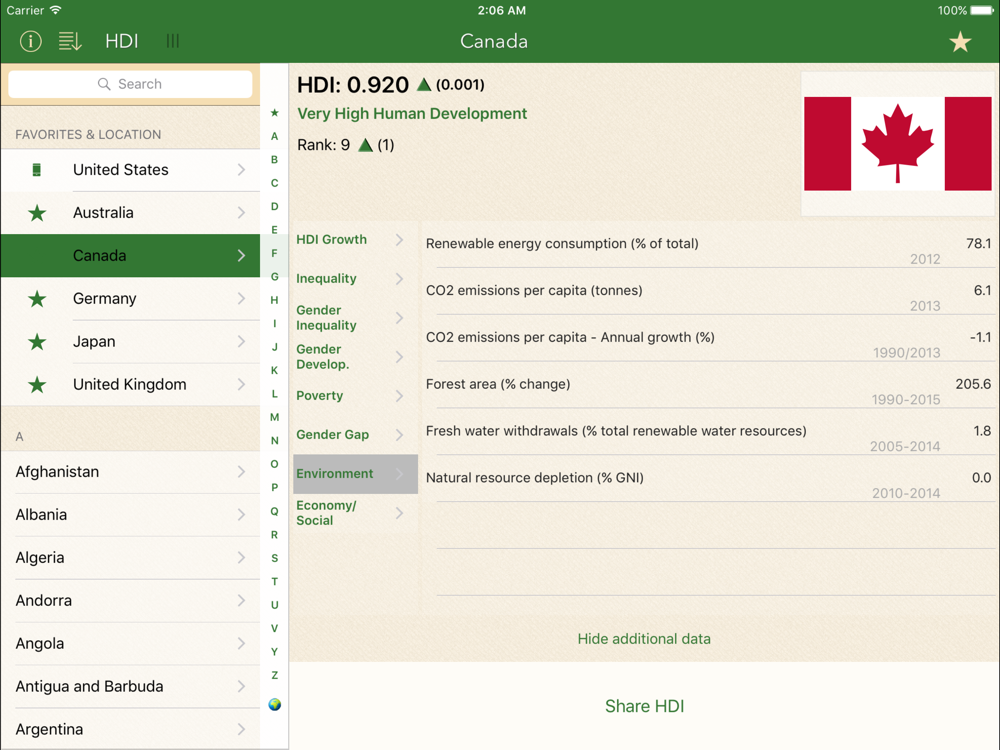Open the Gender Inequality category
Viewport: 1000px width, 750px height.
click(x=355, y=318)
